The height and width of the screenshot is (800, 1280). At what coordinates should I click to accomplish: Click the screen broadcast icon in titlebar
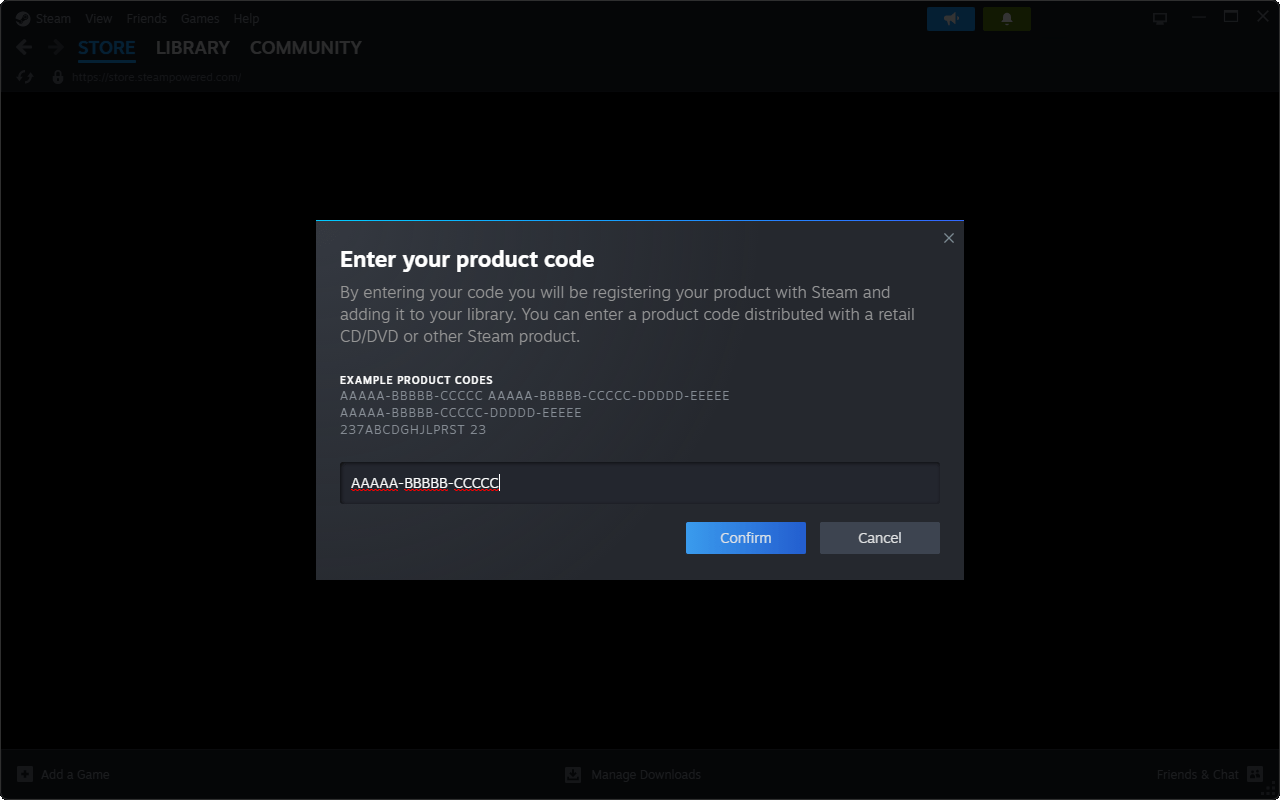(1159, 17)
